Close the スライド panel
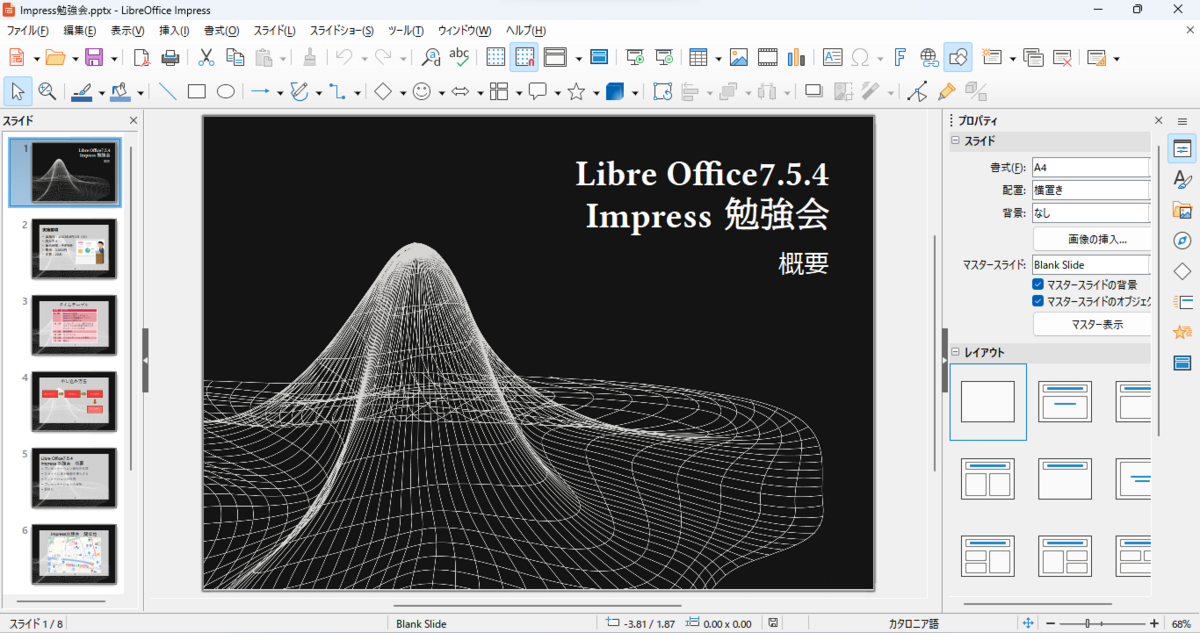 tap(133, 121)
